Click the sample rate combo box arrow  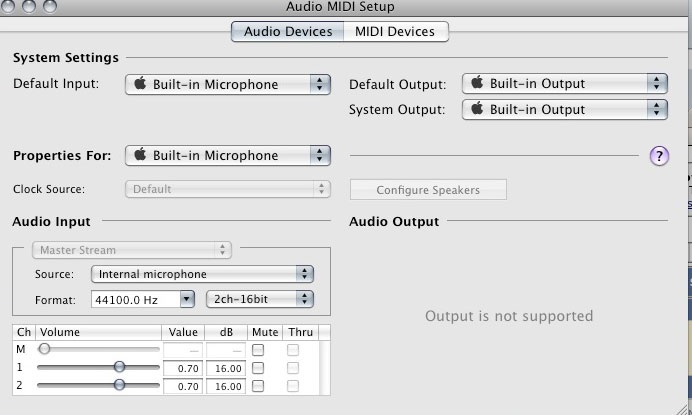187,299
